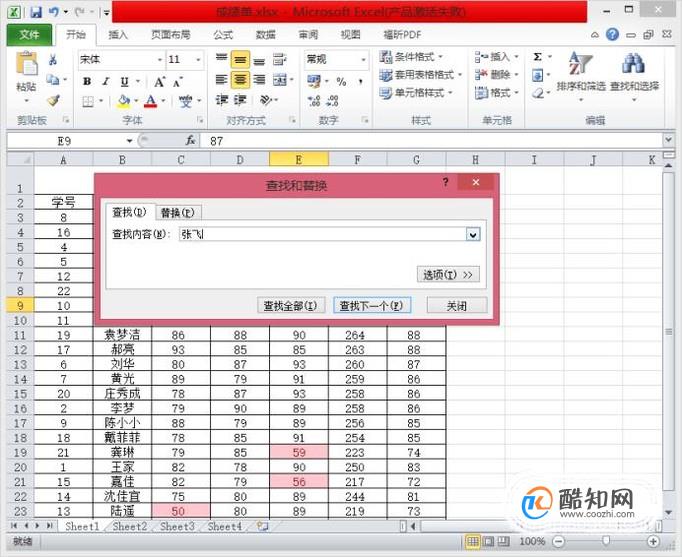
Task: Click the Excel Help question icon
Action: tap(612, 34)
